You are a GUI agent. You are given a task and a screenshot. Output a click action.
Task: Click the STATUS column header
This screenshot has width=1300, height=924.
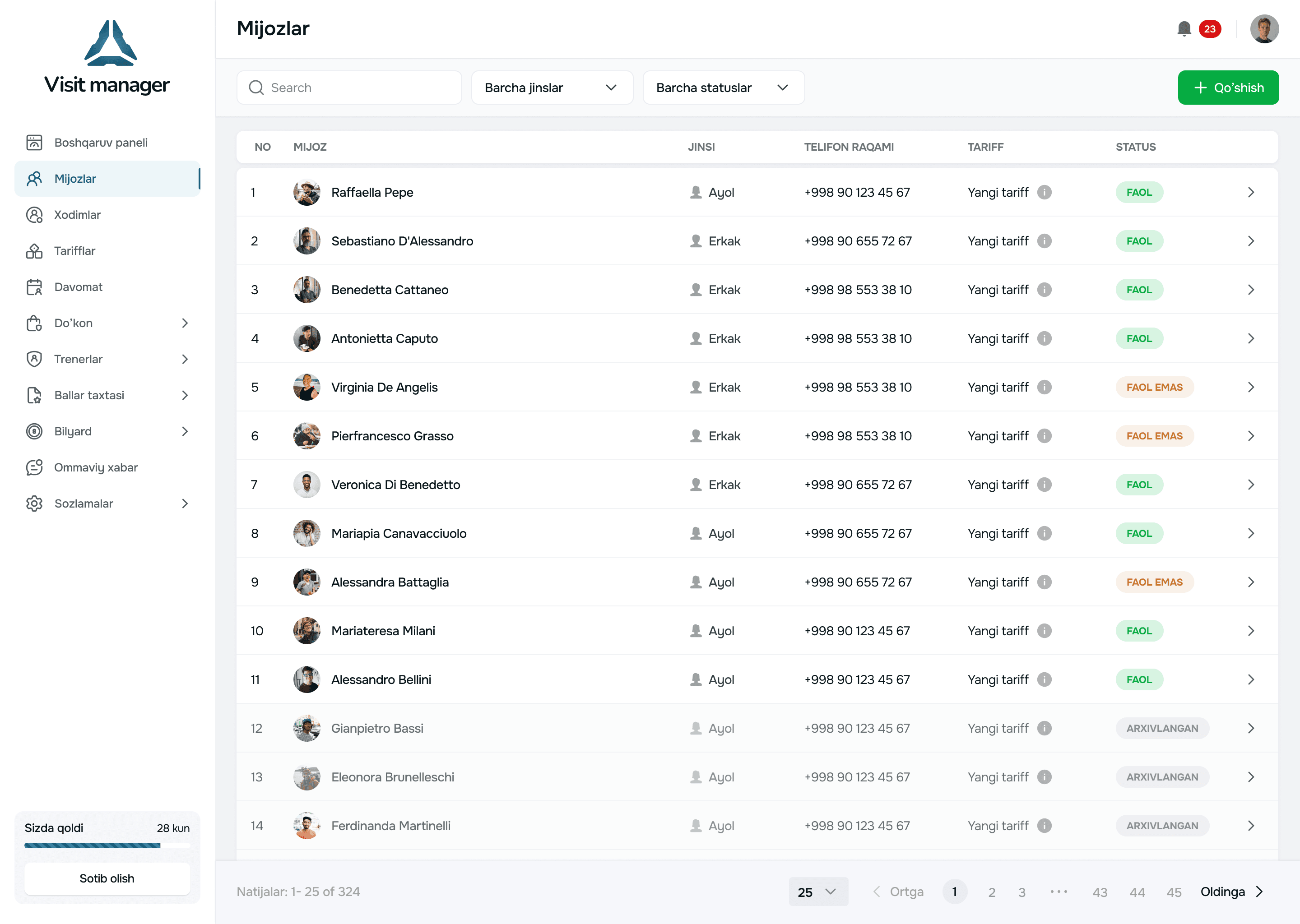tap(1136, 147)
